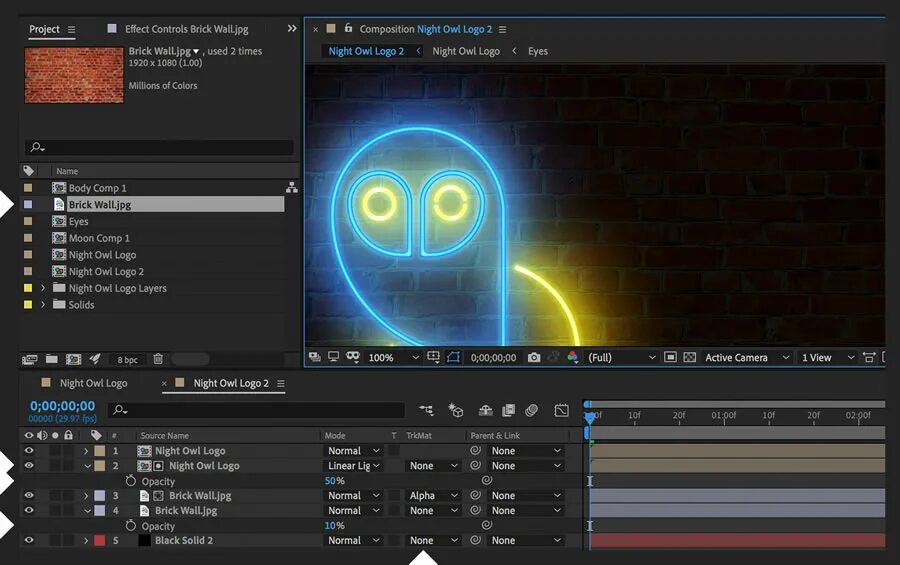Open Composition panel menu icon
The height and width of the screenshot is (565, 900).
502,29
